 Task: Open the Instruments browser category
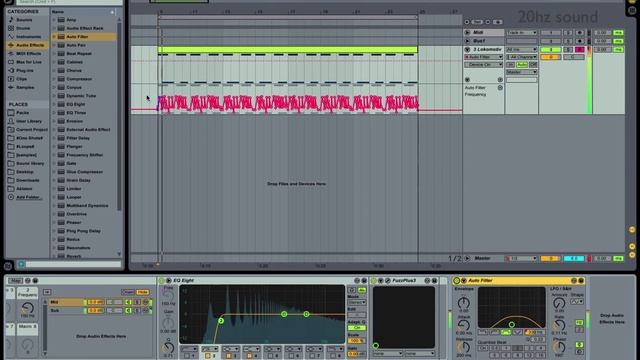pyautogui.click(x=29, y=37)
